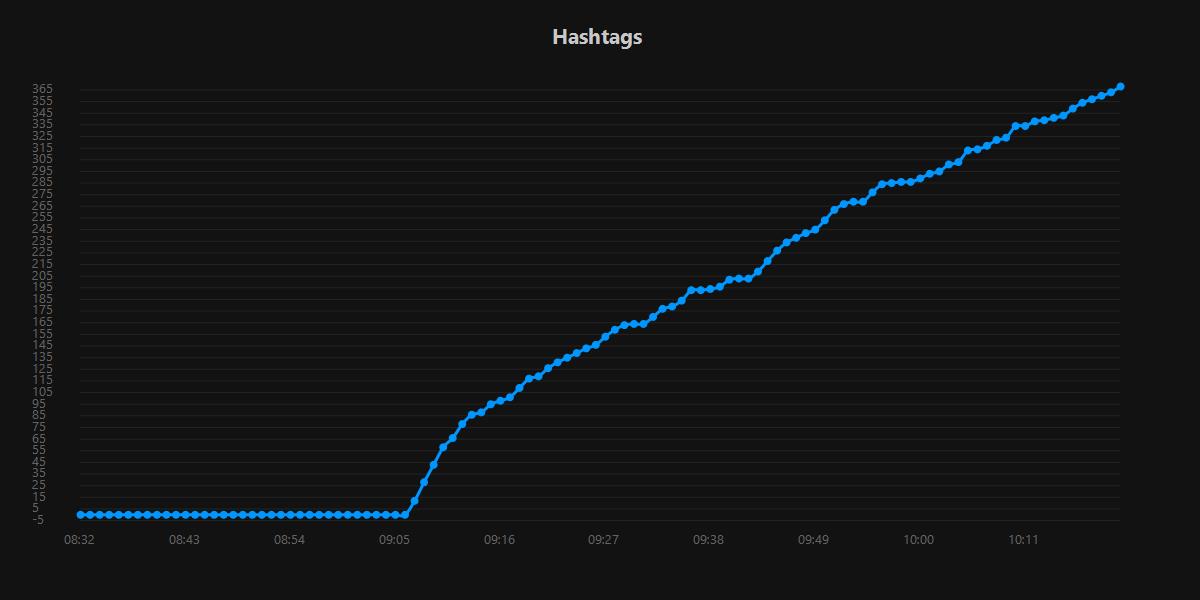Click the 09:49 x-axis label
The height and width of the screenshot is (600, 1200).
pos(815,538)
